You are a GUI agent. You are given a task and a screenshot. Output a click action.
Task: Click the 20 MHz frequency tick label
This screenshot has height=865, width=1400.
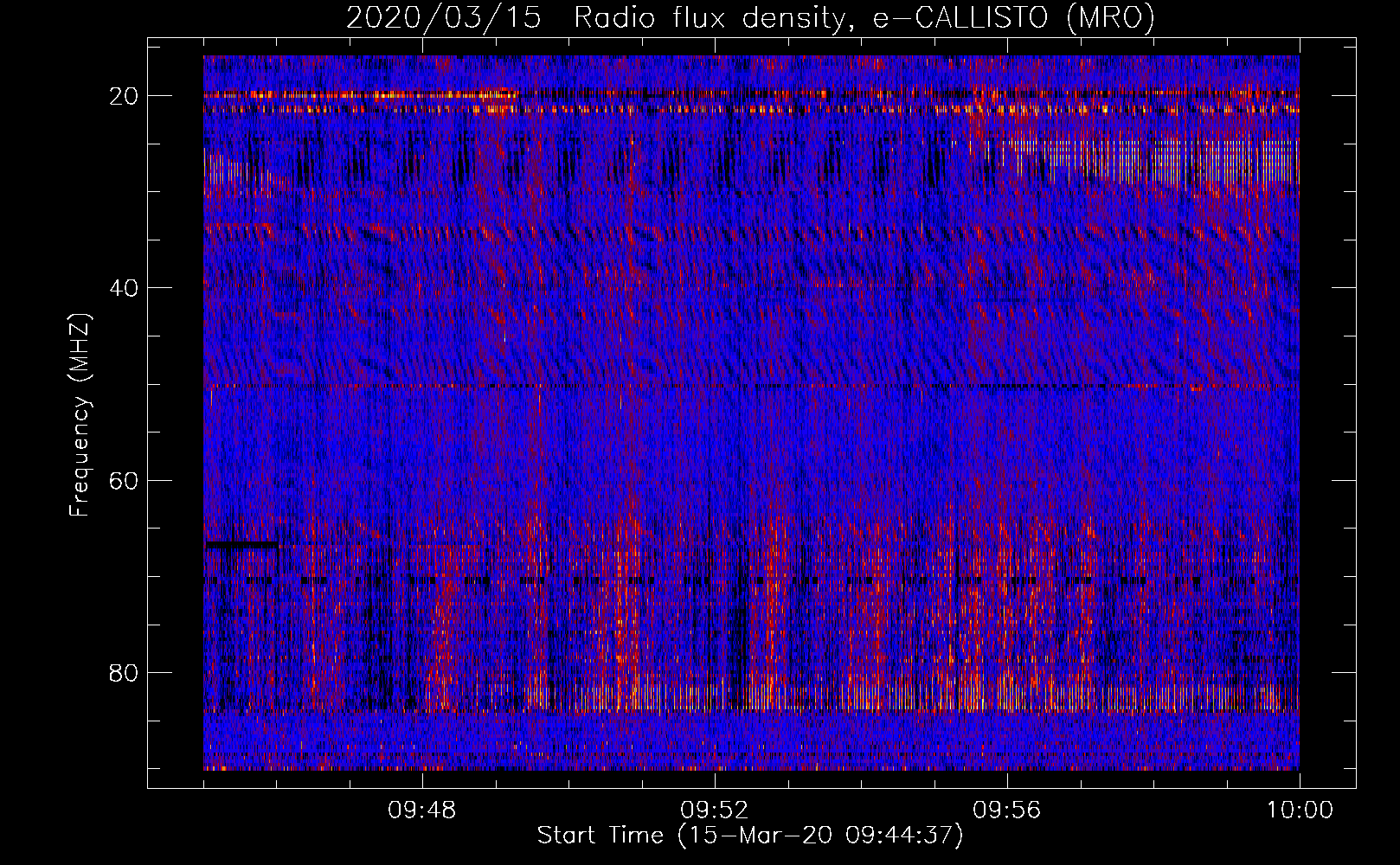coord(125,95)
